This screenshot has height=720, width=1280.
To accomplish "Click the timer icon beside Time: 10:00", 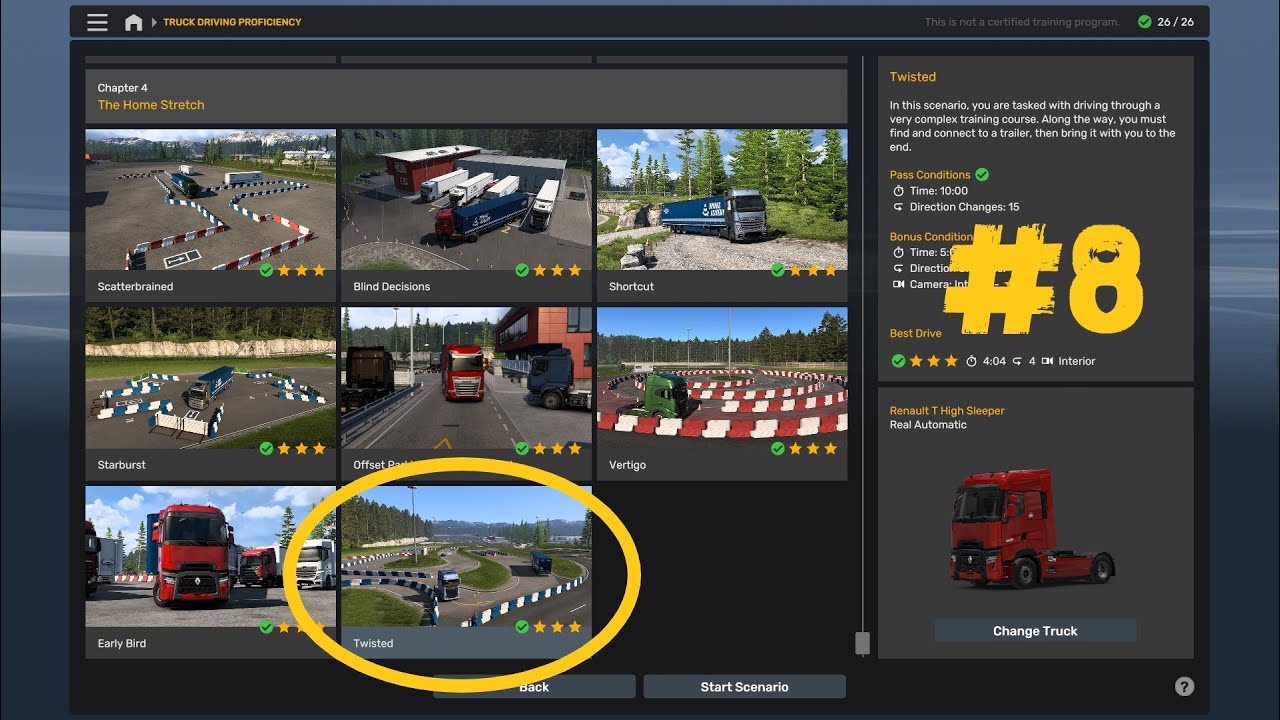I will click(898, 191).
